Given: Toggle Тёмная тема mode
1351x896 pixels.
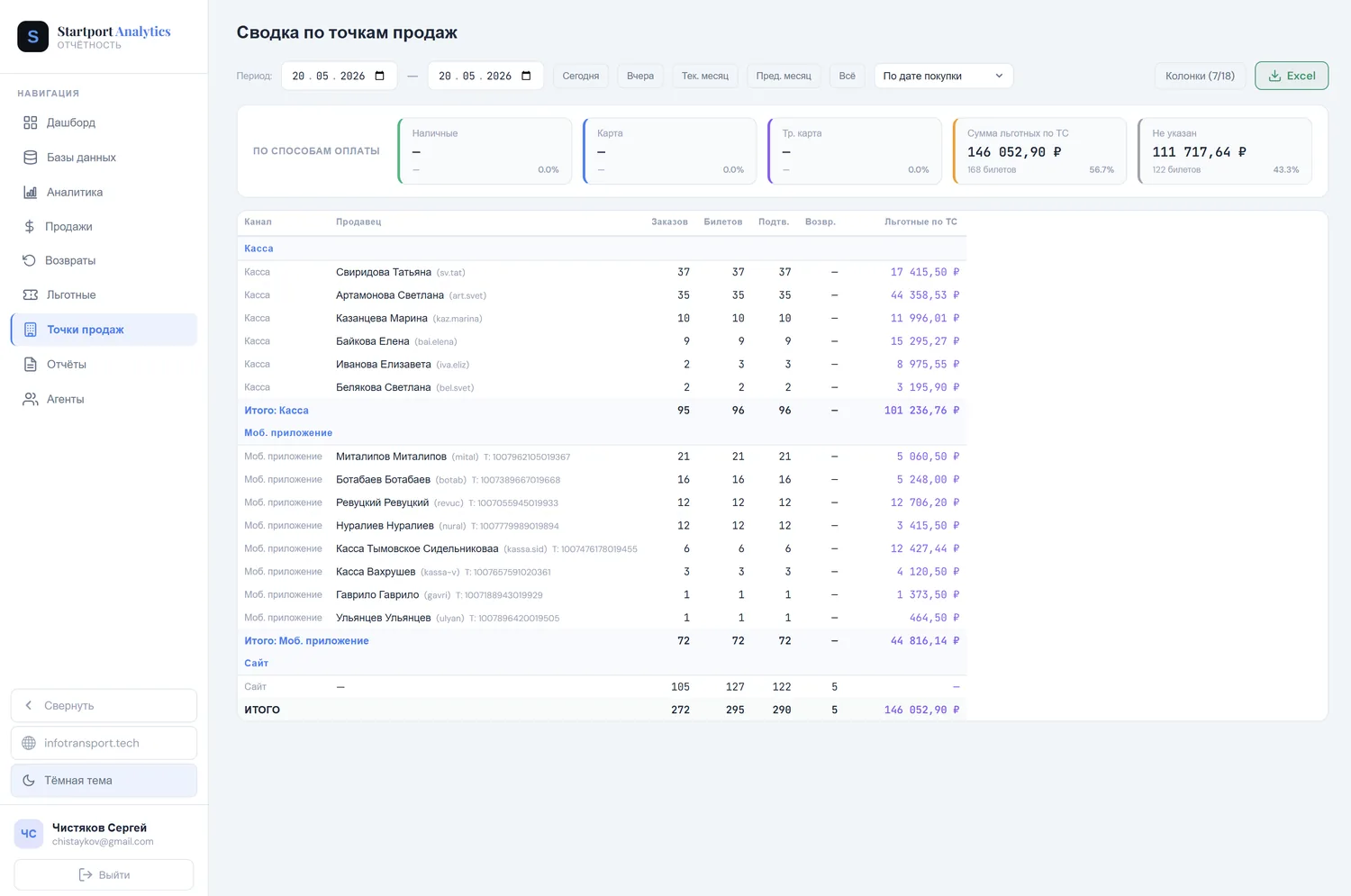Looking at the screenshot, I should 104,781.
